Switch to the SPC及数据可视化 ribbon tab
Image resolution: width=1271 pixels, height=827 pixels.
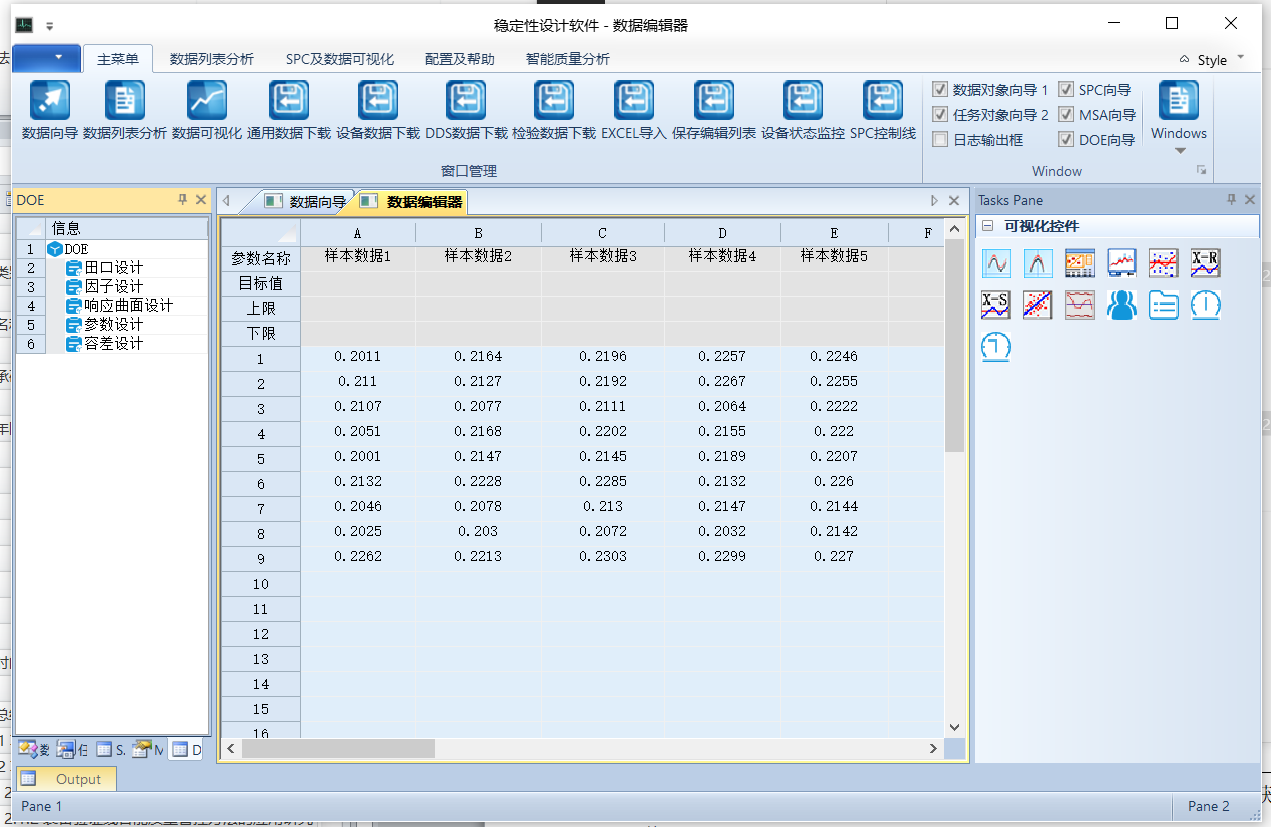click(x=339, y=59)
